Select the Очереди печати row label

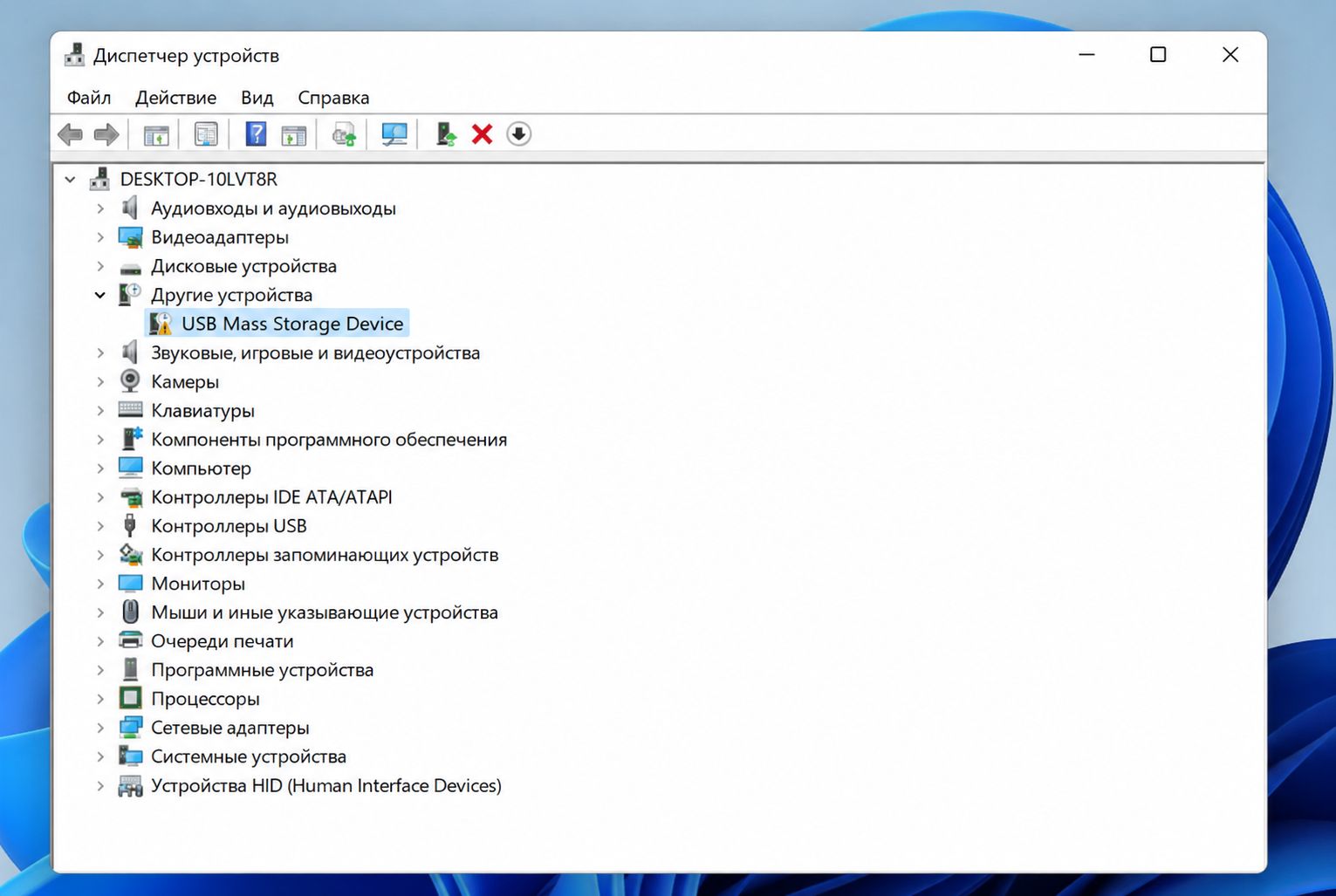tap(222, 641)
